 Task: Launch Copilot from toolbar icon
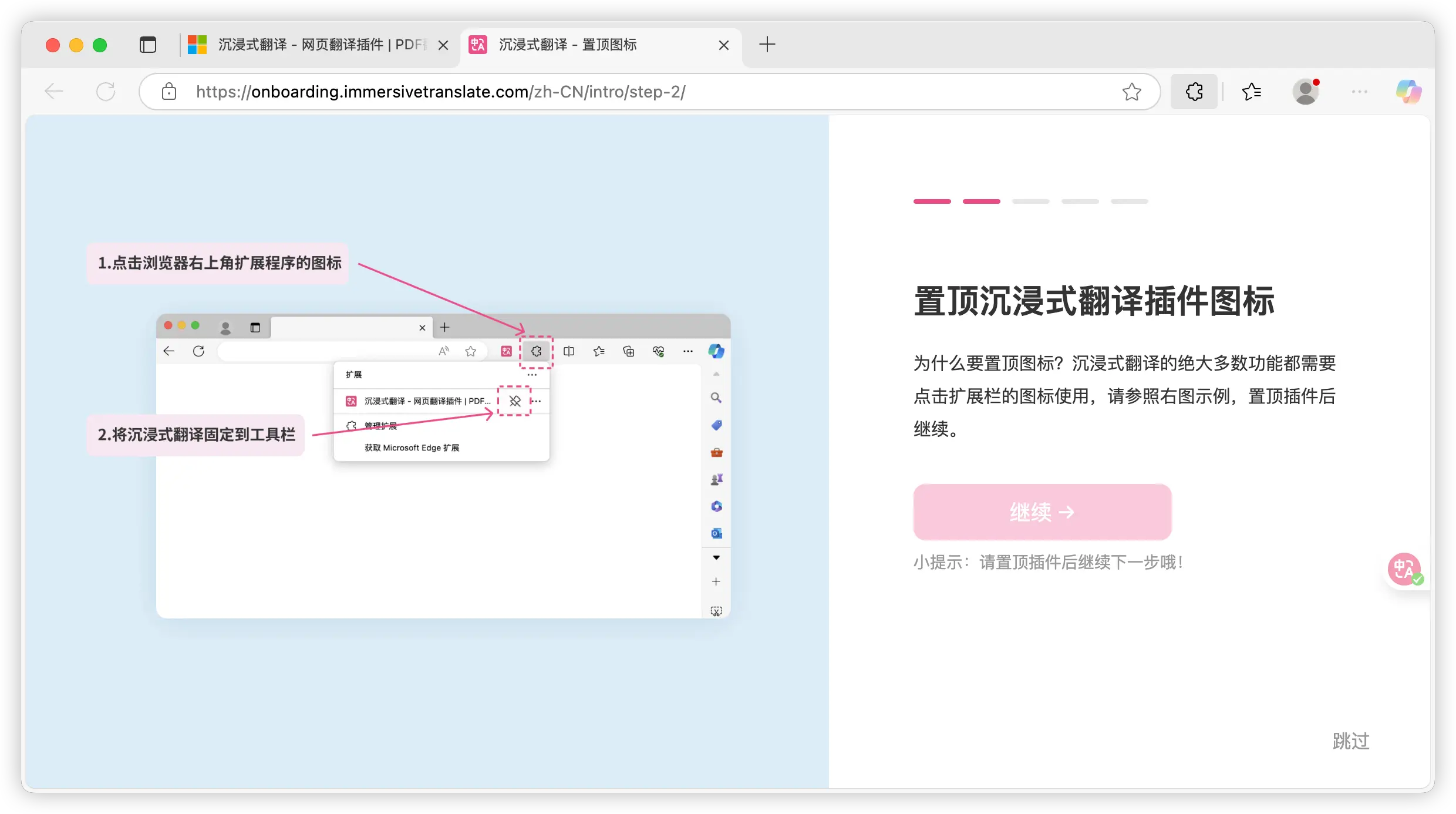coord(1408,92)
